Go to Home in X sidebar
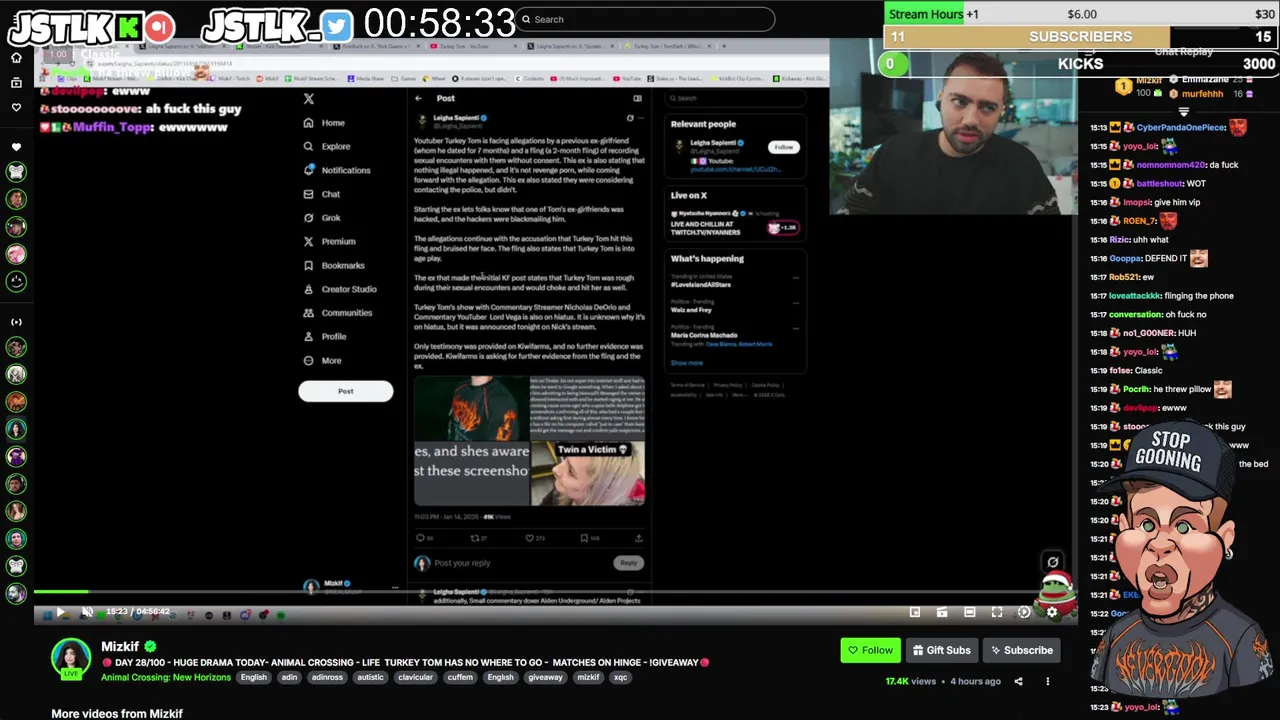Screen dimensions: 1280x720 (324, 123)
